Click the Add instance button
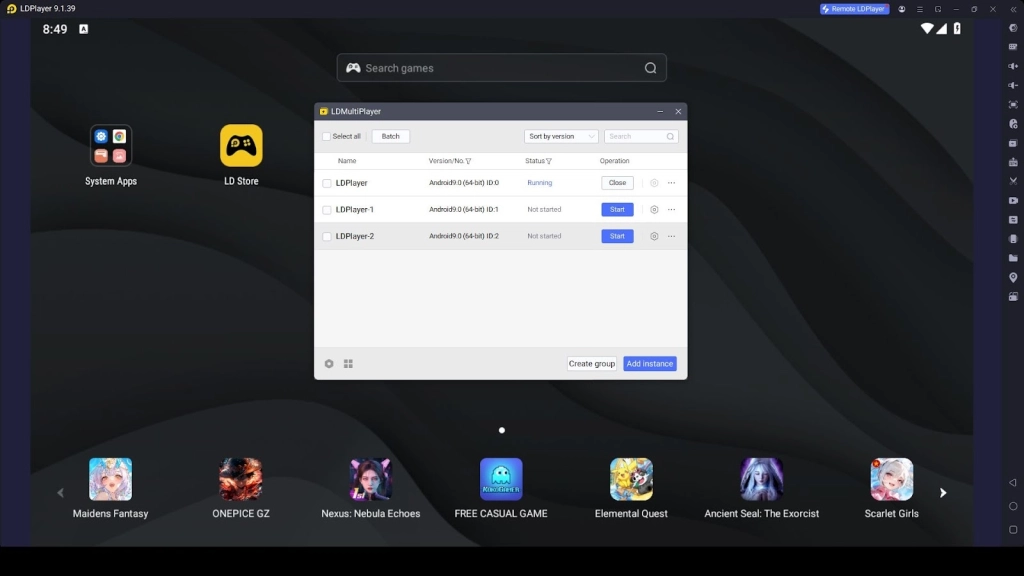 pos(650,364)
